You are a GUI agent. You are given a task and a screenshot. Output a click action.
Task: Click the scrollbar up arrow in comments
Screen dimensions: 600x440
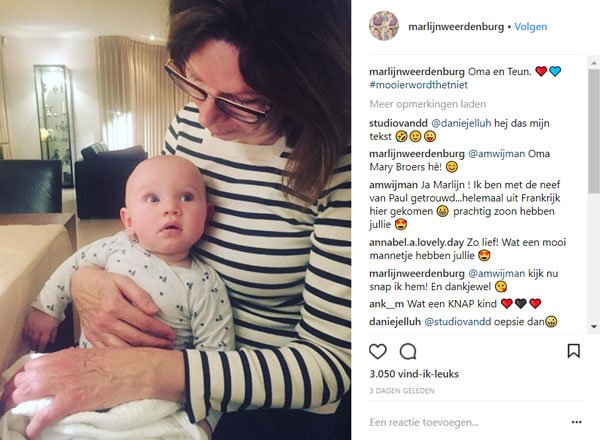593,62
